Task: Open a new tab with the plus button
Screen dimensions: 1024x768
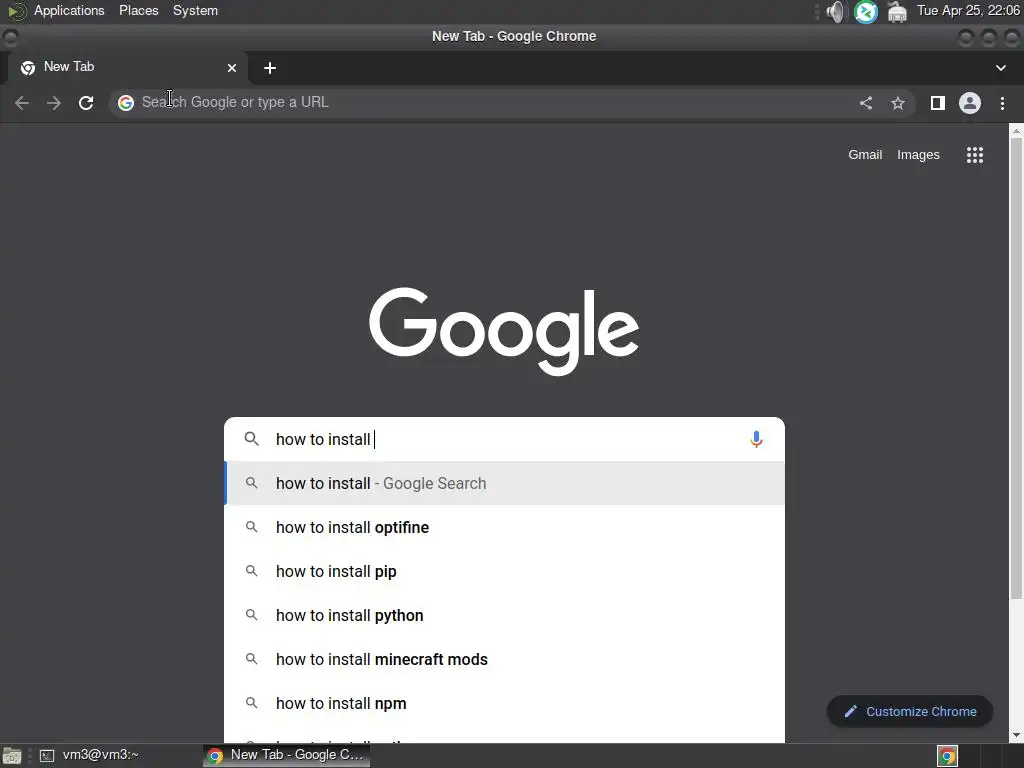Action: tap(270, 68)
